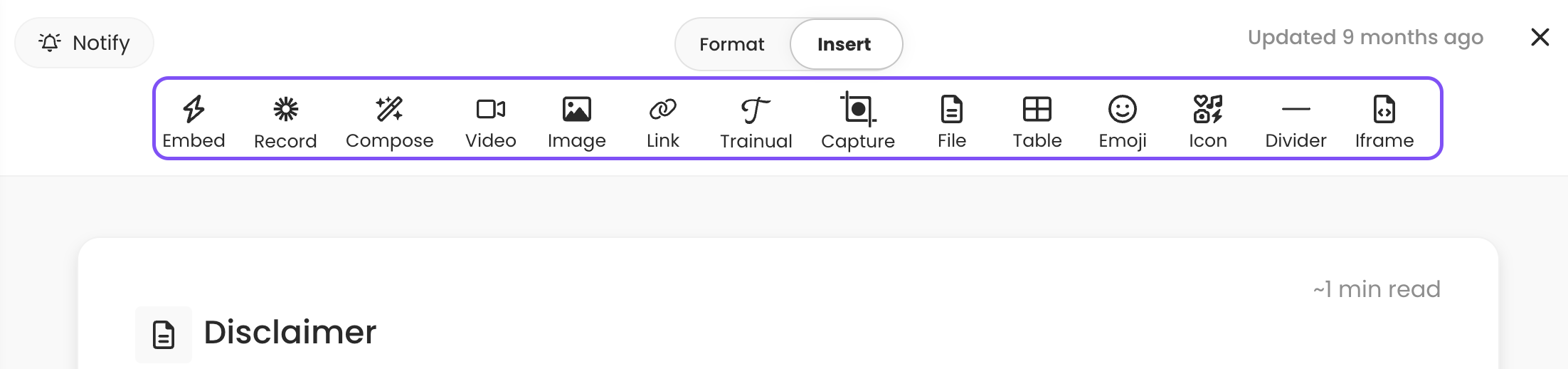Click the document icon beside Disclaimer
The image size is (1568, 369).
(x=164, y=334)
